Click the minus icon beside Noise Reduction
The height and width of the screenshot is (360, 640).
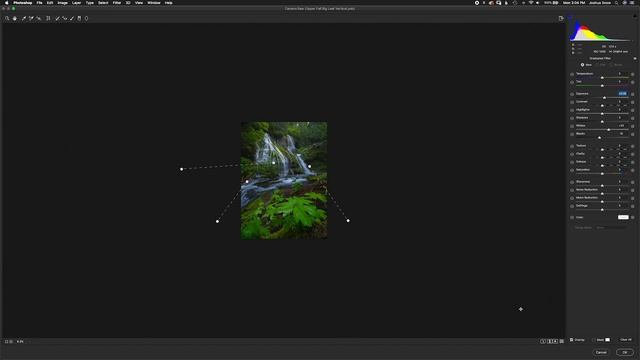point(572,190)
